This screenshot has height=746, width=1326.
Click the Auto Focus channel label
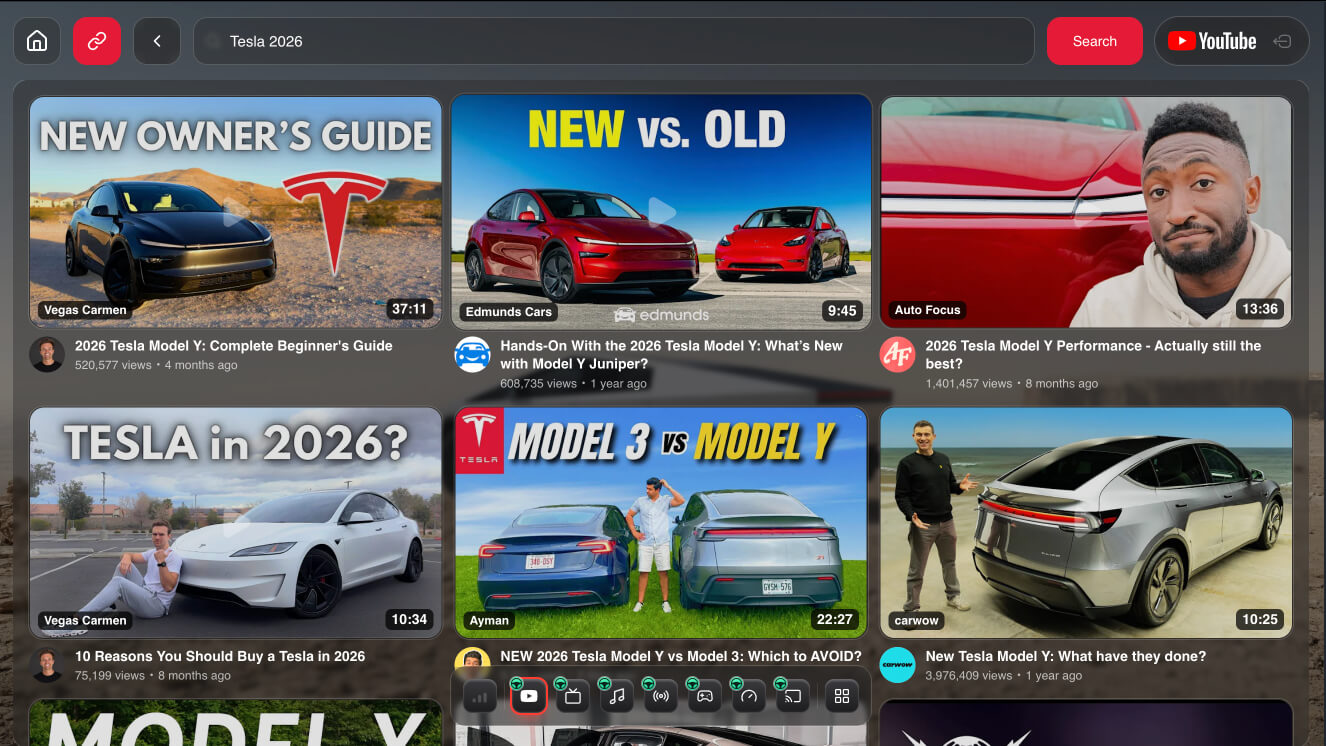coord(927,310)
